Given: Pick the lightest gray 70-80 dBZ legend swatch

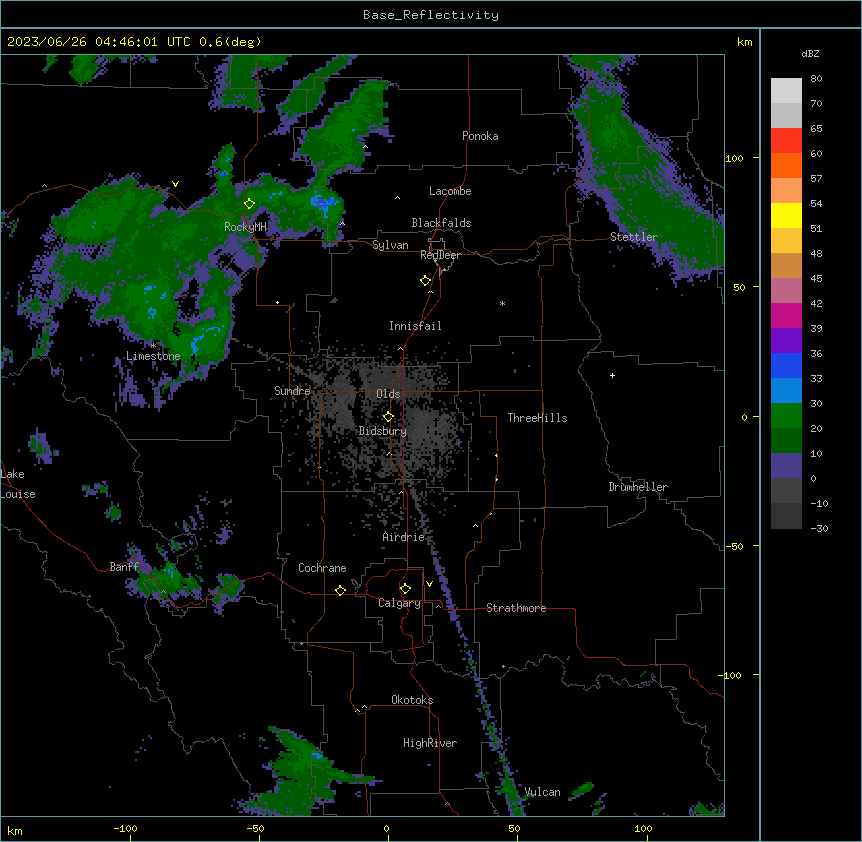Looking at the screenshot, I should coord(786,91).
